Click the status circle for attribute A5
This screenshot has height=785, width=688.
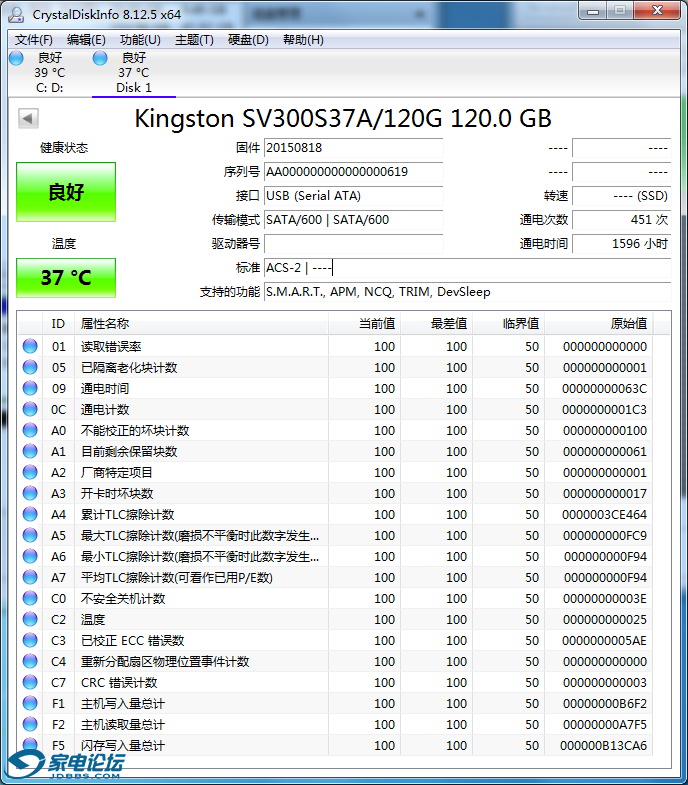coord(30,535)
